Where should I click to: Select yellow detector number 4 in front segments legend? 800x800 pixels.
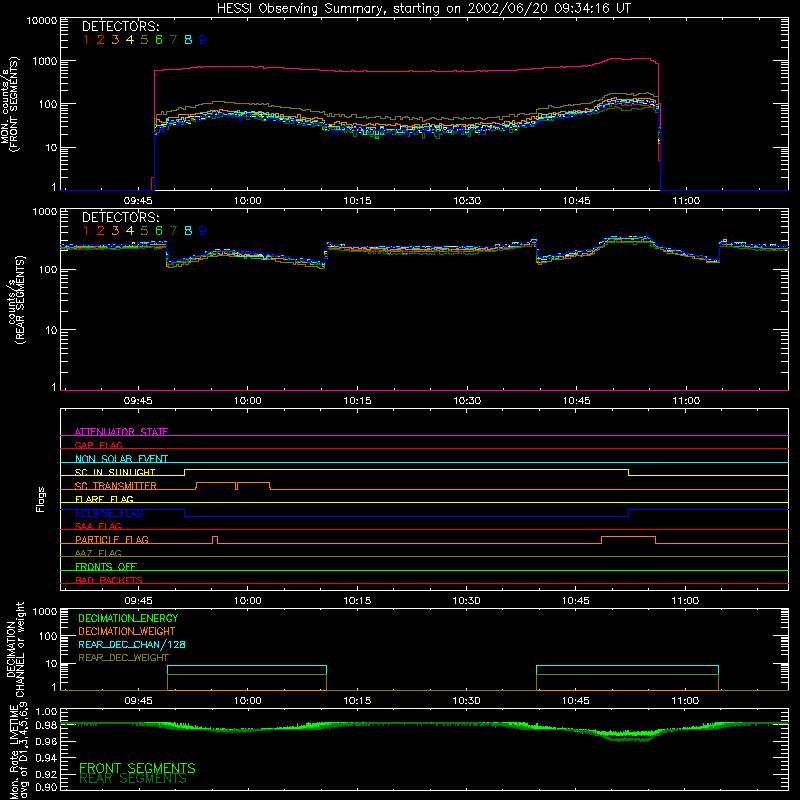pos(130,40)
